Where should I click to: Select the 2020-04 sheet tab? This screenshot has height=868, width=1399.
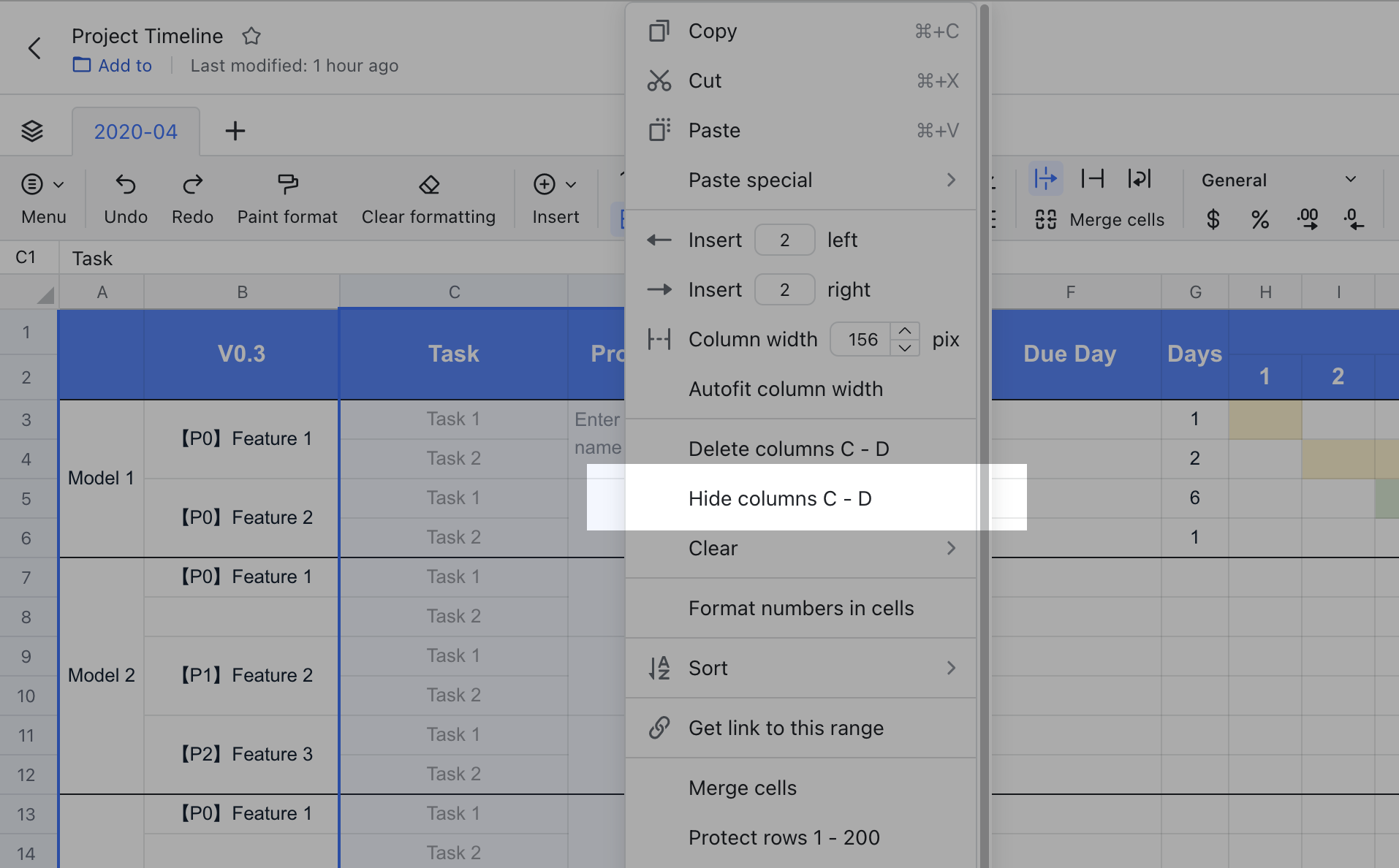[135, 131]
